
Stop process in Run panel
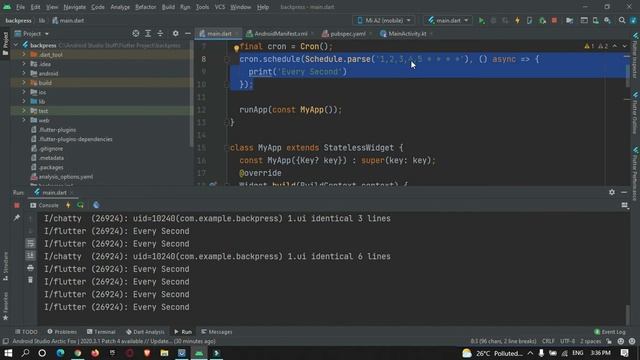[x=17, y=205]
